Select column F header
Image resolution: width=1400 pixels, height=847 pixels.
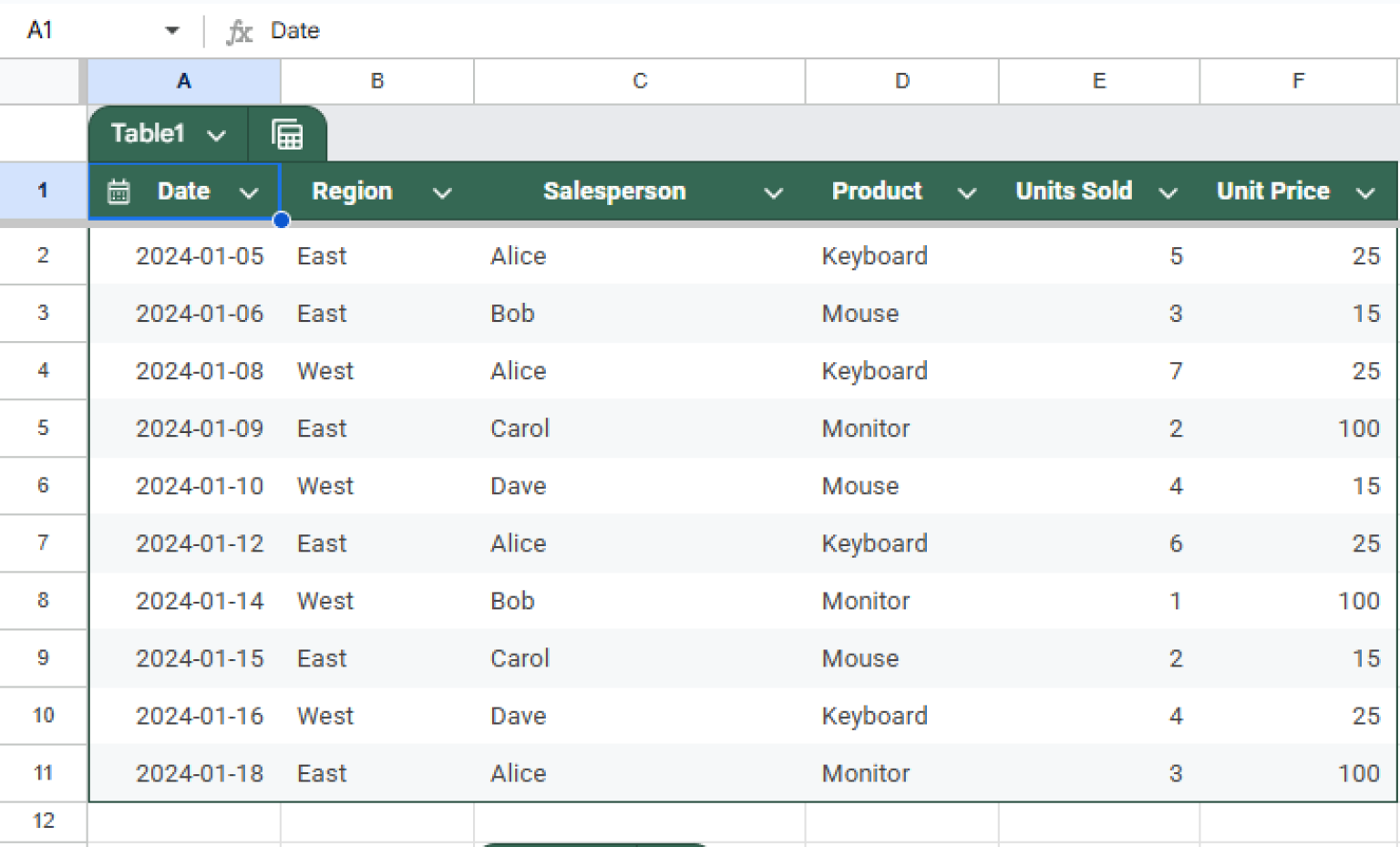(x=1298, y=80)
